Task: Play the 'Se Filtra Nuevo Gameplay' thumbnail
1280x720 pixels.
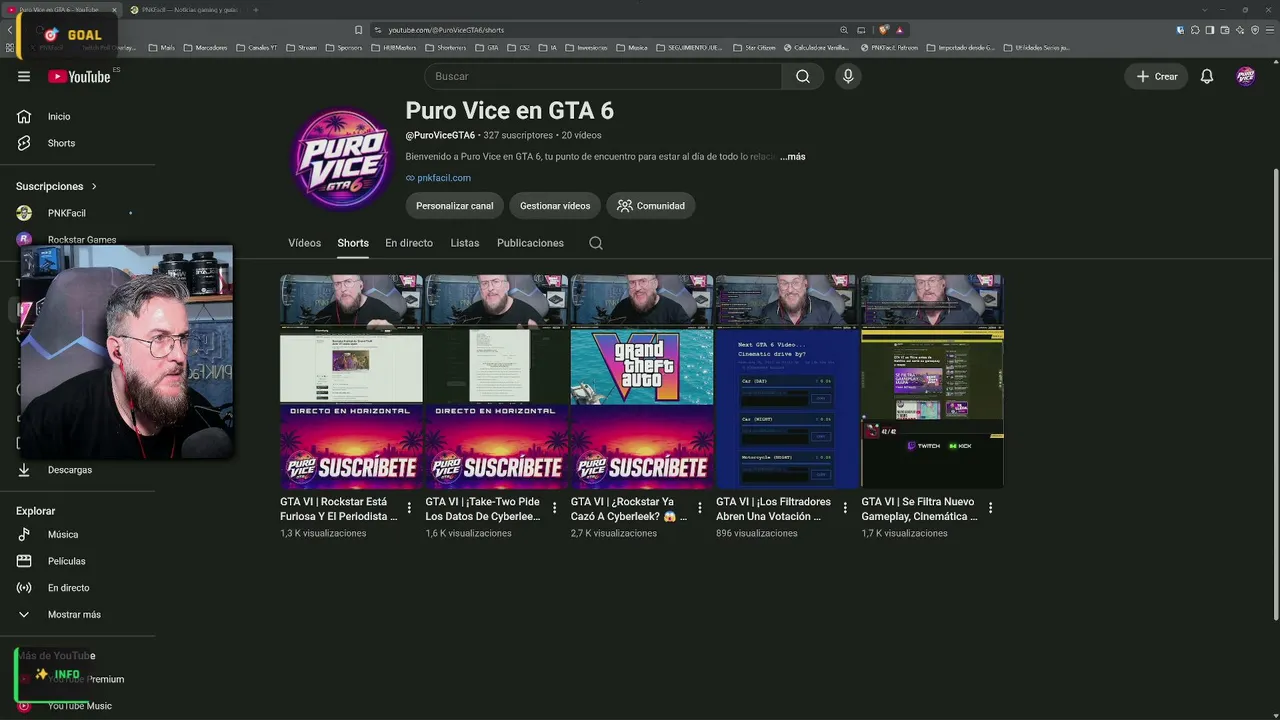Action: pyautogui.click(x=932, y=382)
